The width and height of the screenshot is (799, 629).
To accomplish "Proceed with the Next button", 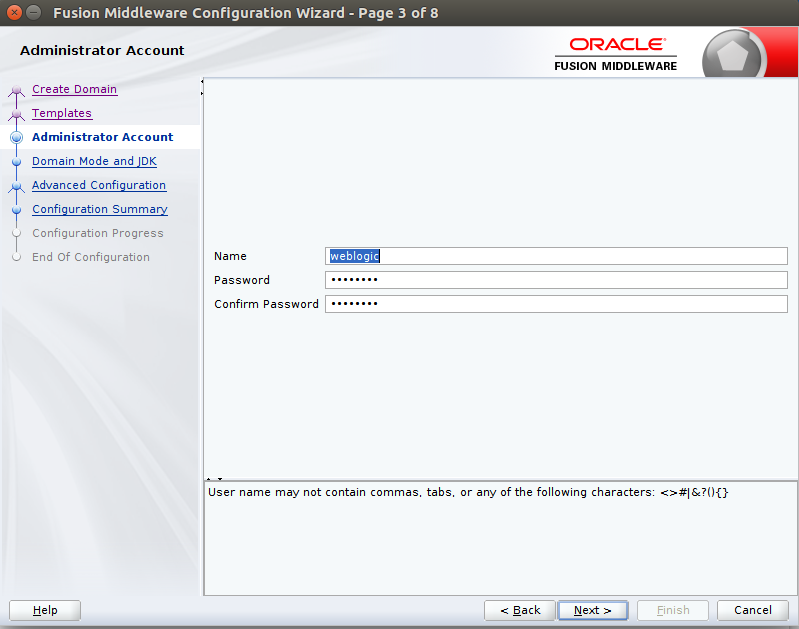I will [x=593, y=610].
